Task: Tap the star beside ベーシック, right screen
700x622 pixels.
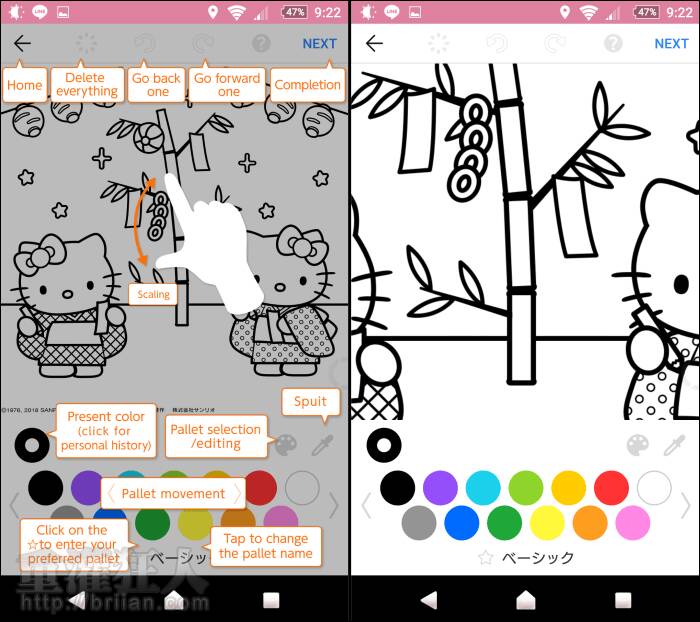Action: 486,557
